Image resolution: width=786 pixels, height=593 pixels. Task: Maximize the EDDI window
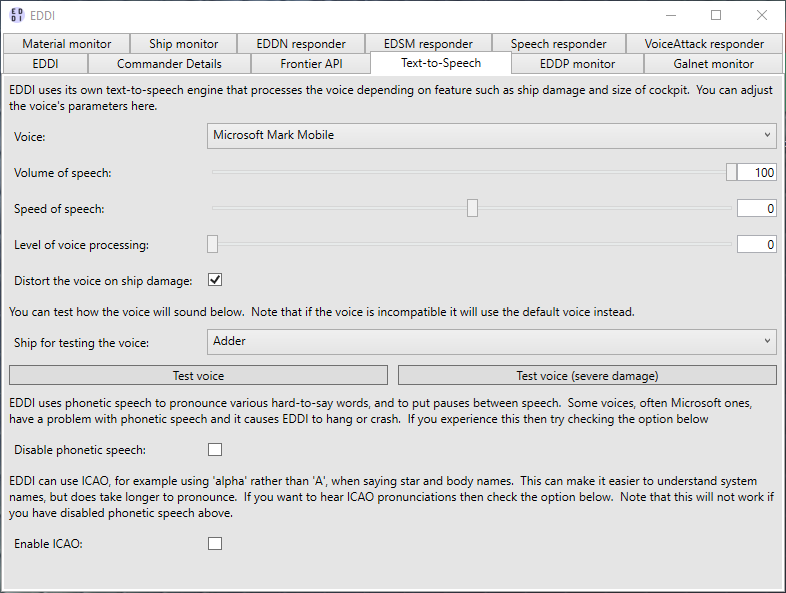point(716,16)
